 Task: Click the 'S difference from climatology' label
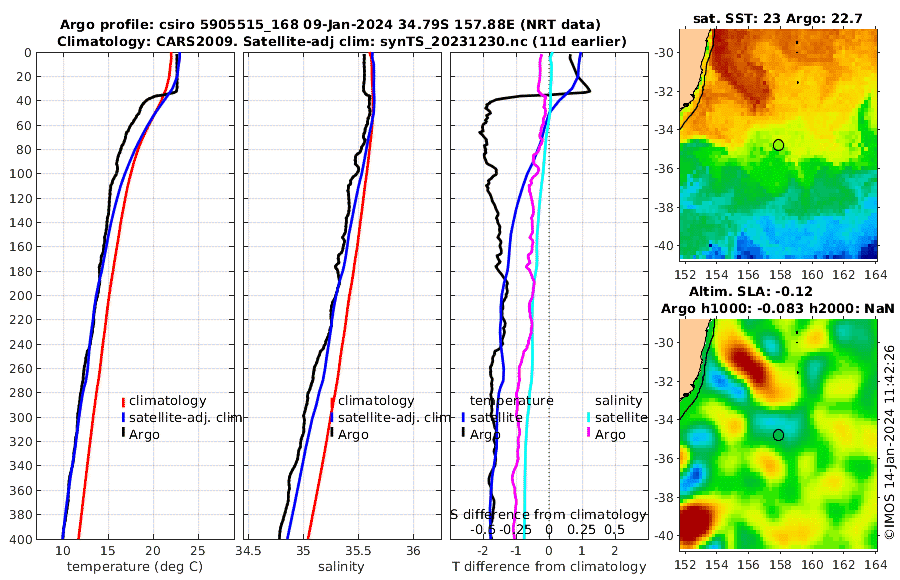(x=549, y=515)
